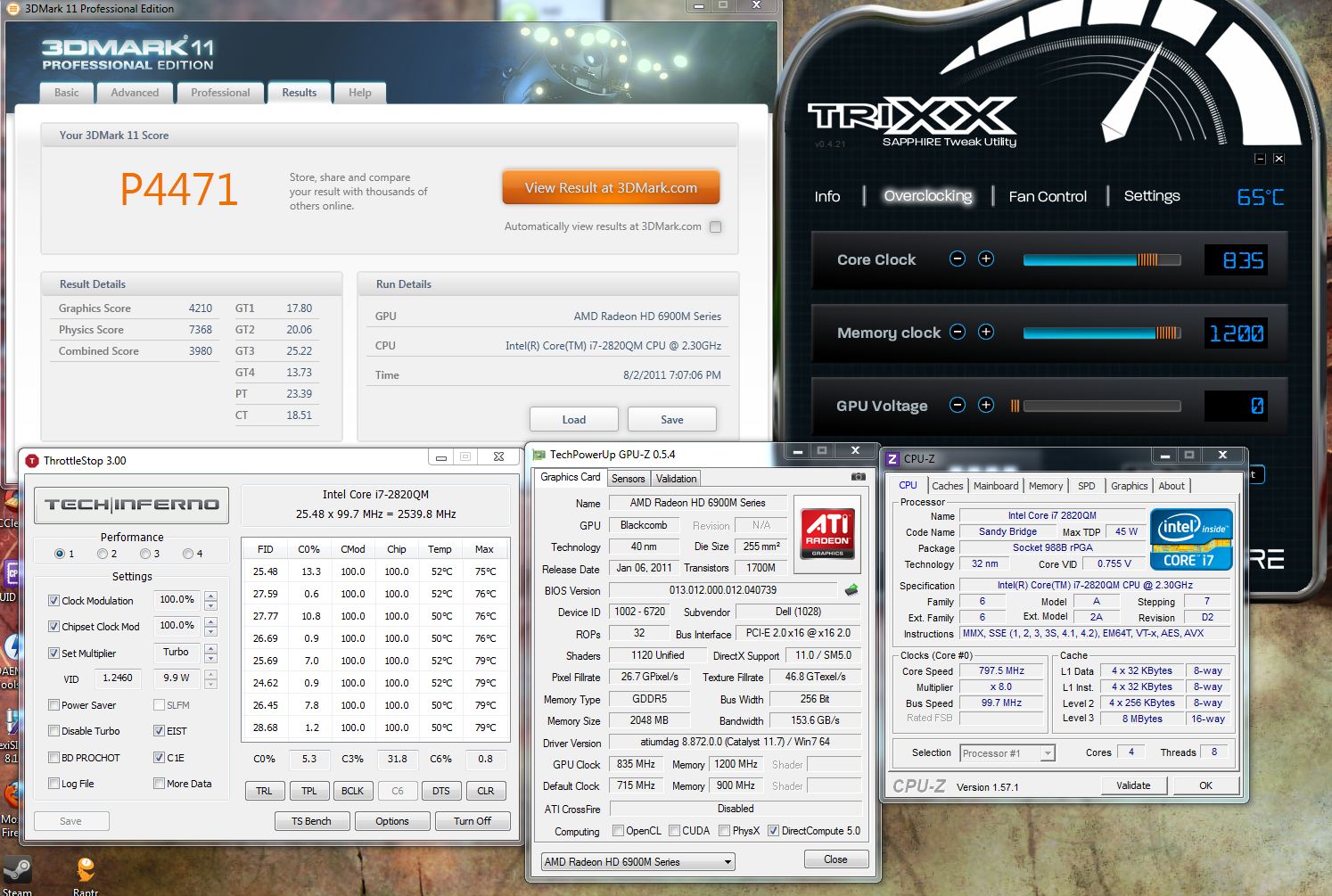The width and height of the screenshot is (1332, 896).
Task: Click the CPU-Z title bar icon
Action: pyautogui.click(x=892, y=459)
